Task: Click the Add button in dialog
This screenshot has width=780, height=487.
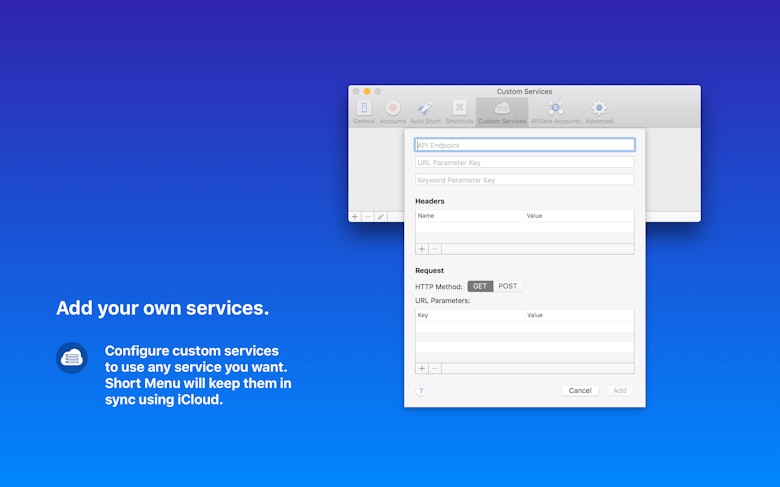Action: tap(619, 390)
